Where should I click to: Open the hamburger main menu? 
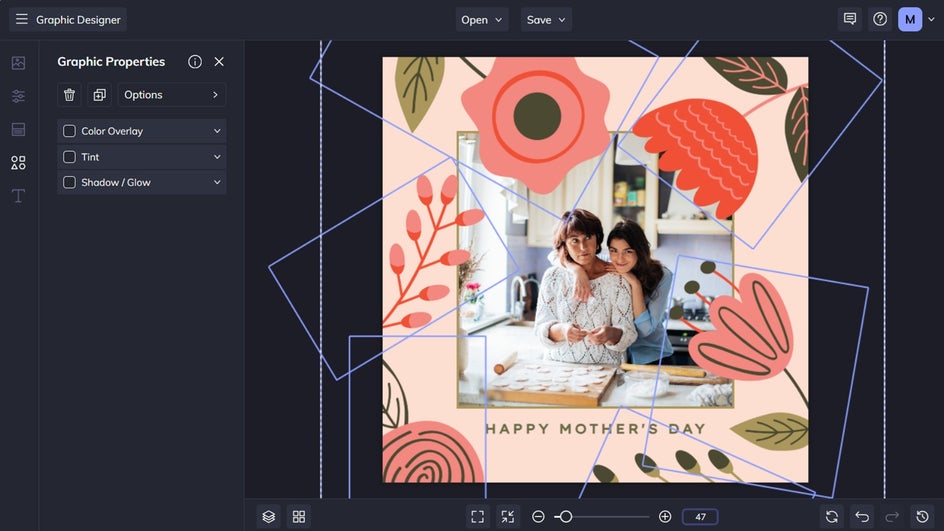pos(22,19)
